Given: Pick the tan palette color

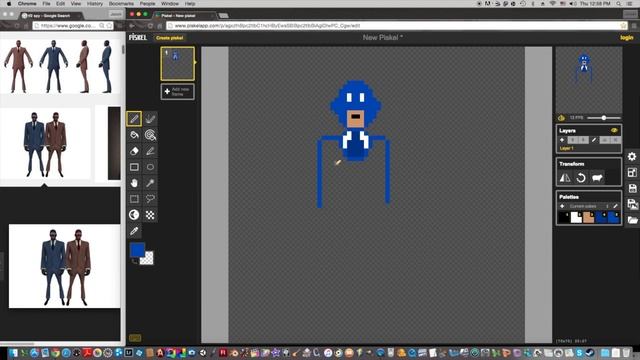Looking at the screenshot, I should (x=589, y=217).
